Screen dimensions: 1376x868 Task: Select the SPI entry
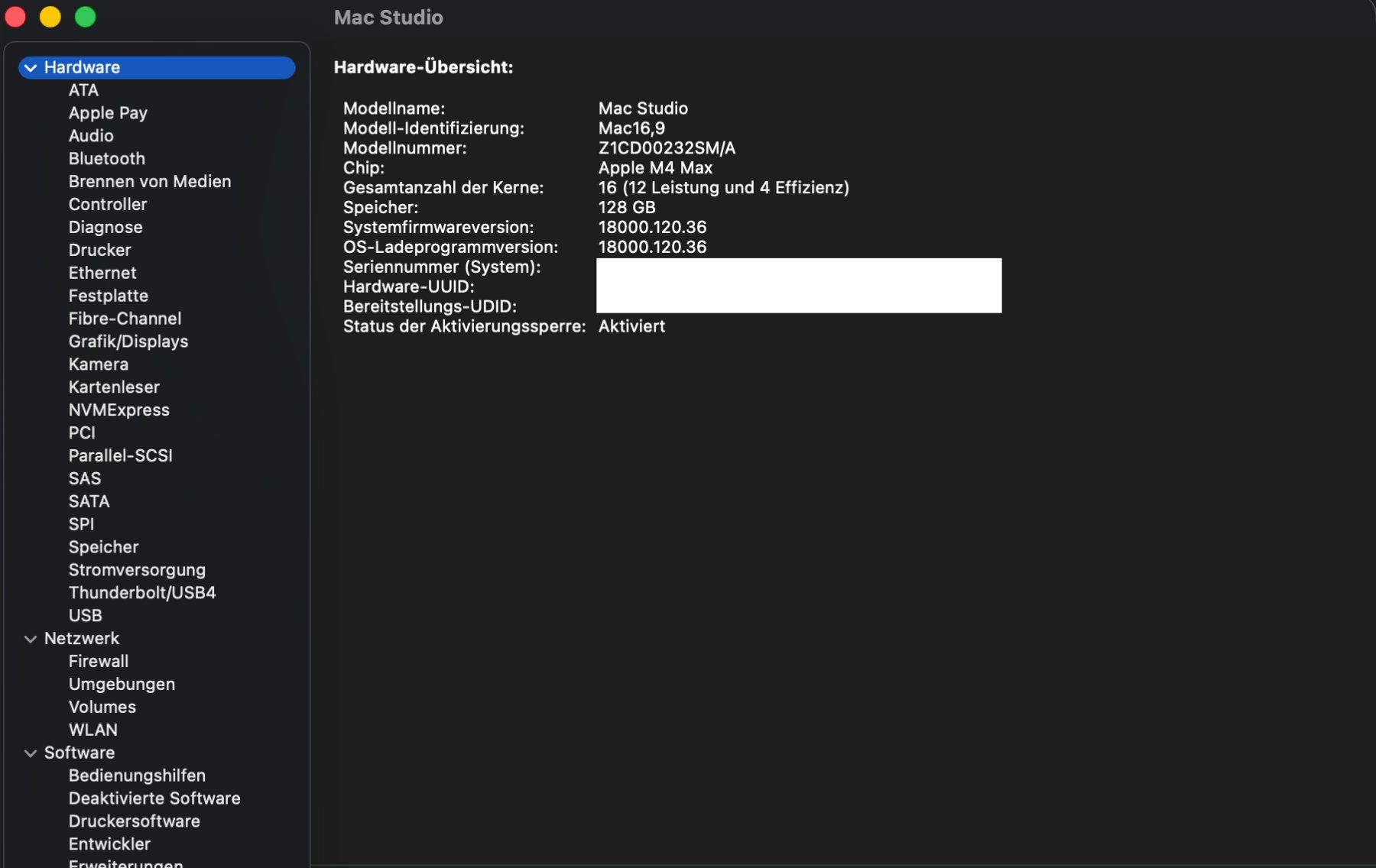coord(81,525)
